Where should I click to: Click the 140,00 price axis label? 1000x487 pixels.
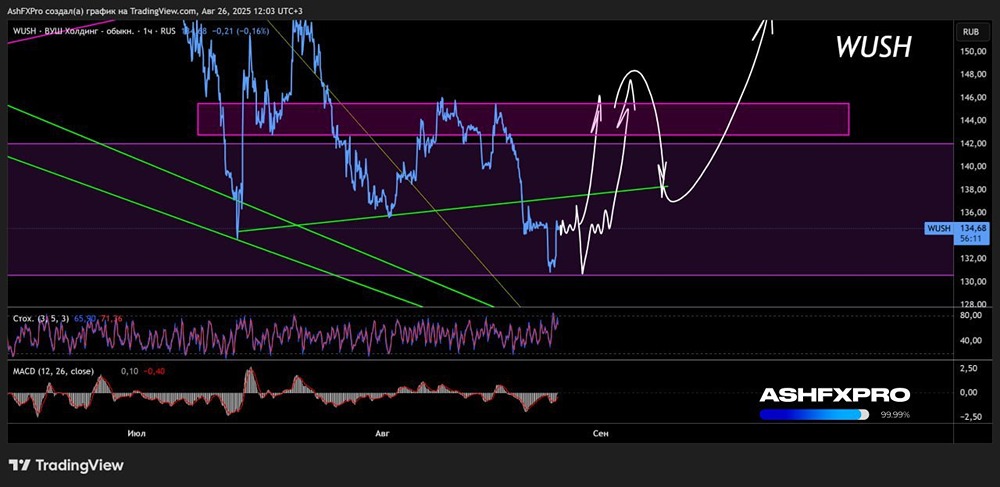coord(971,166)
